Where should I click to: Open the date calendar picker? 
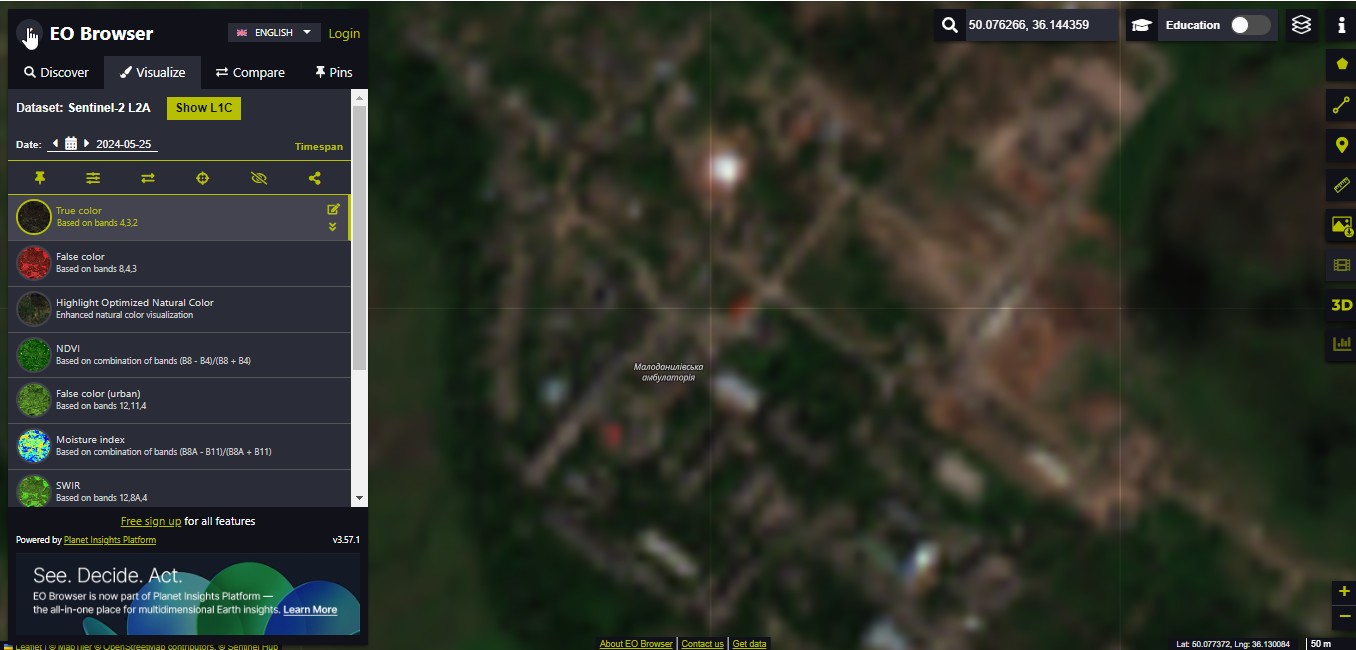(71, 144)
